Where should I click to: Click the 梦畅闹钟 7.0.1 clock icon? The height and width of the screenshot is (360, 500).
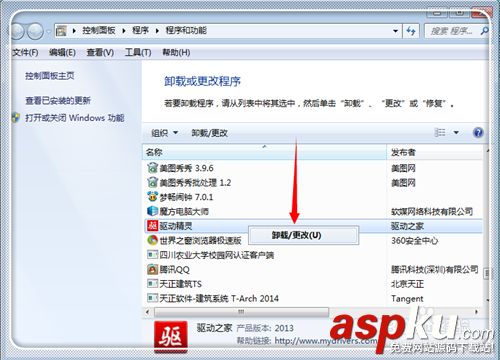click(152, 197)
